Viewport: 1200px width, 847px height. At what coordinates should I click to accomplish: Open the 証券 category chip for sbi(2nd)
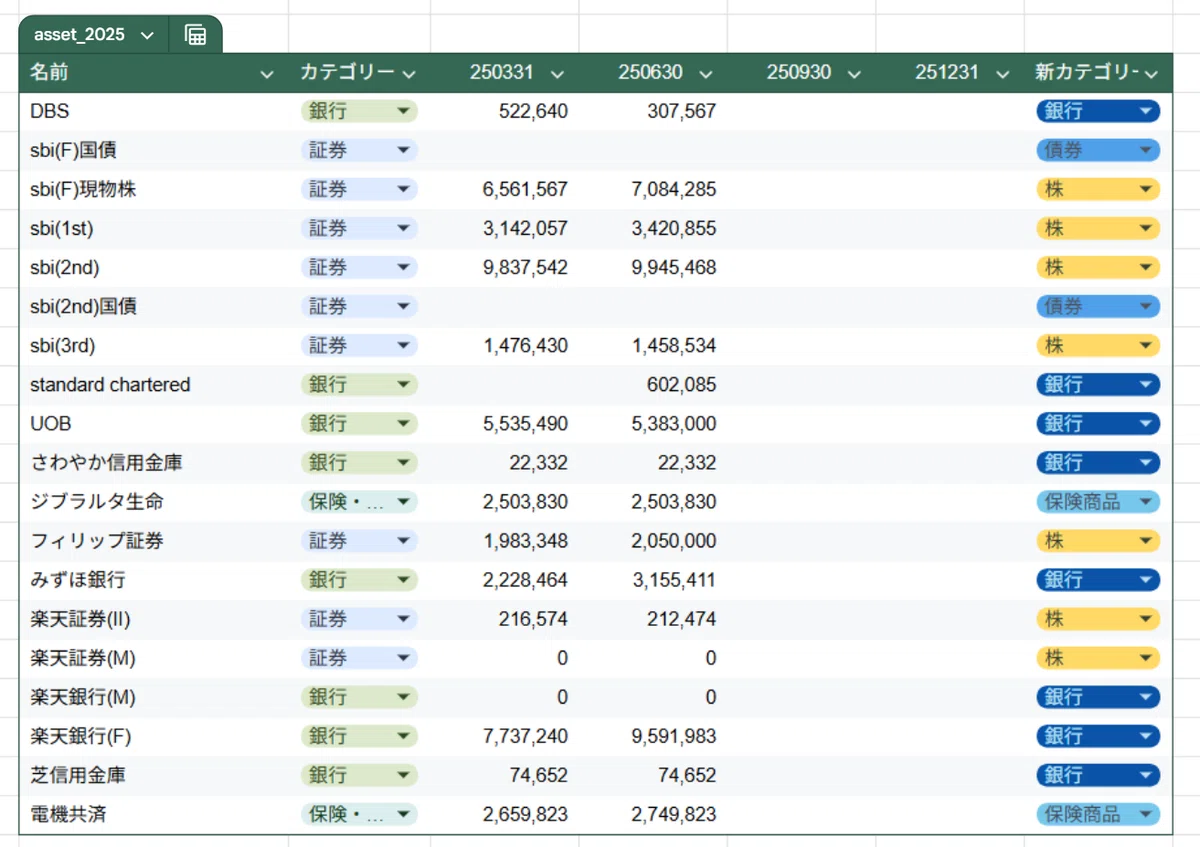[359, 268]
